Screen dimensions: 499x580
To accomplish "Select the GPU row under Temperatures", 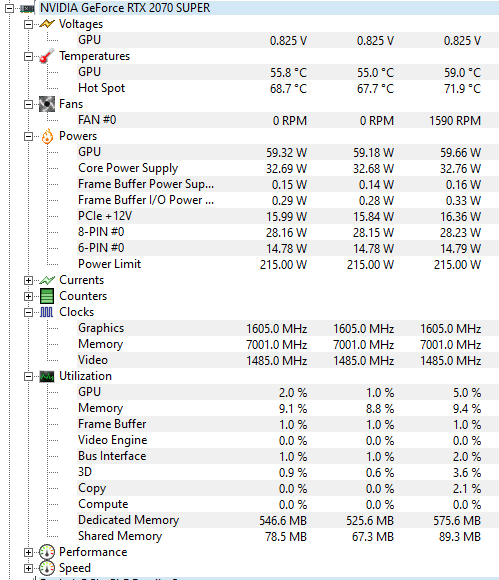I will coord(288,72).
